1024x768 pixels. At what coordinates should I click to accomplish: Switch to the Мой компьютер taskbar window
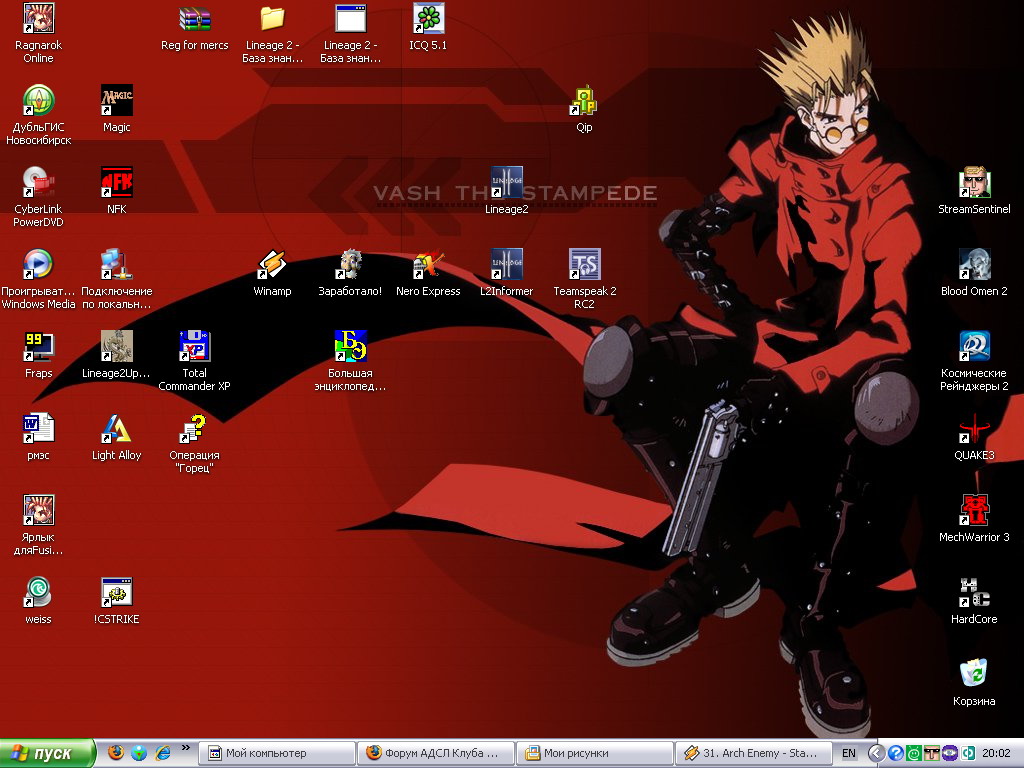[277, 753]
